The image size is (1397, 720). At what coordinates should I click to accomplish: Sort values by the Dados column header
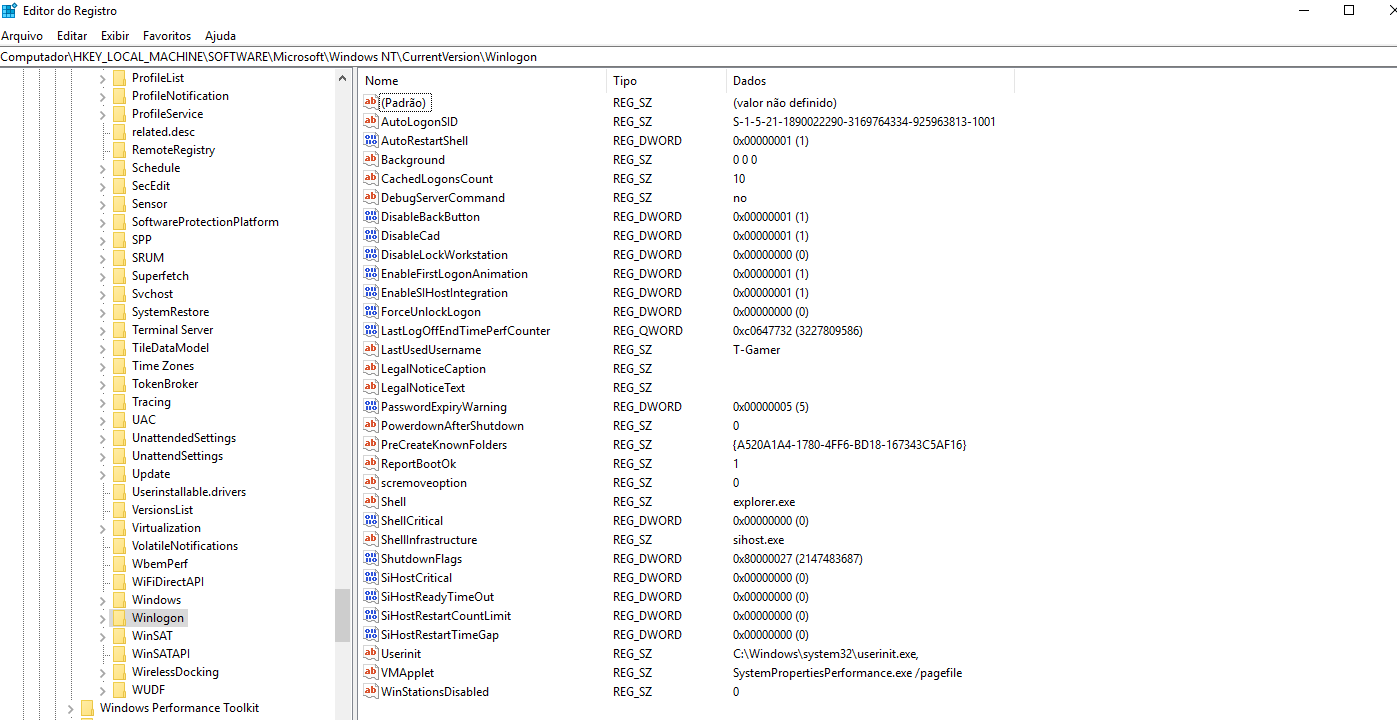click(x=871, y=81)
